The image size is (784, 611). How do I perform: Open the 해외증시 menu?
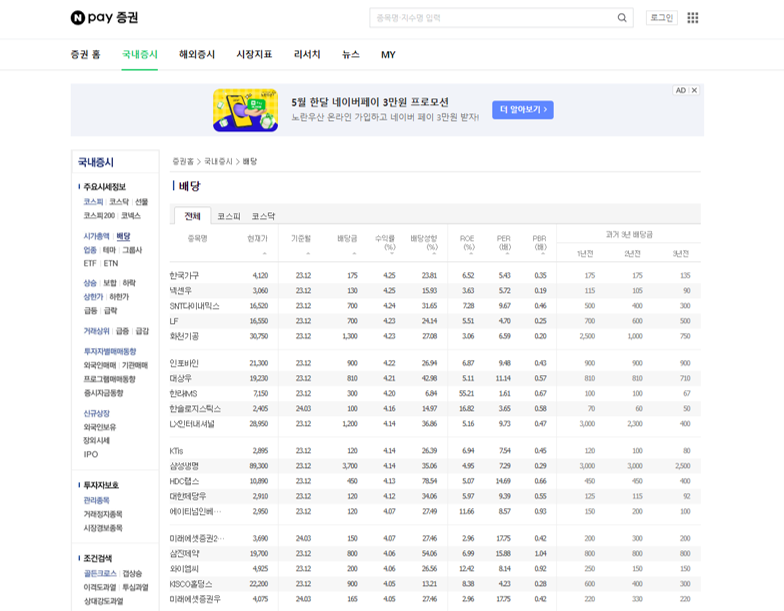coord(197,54)
